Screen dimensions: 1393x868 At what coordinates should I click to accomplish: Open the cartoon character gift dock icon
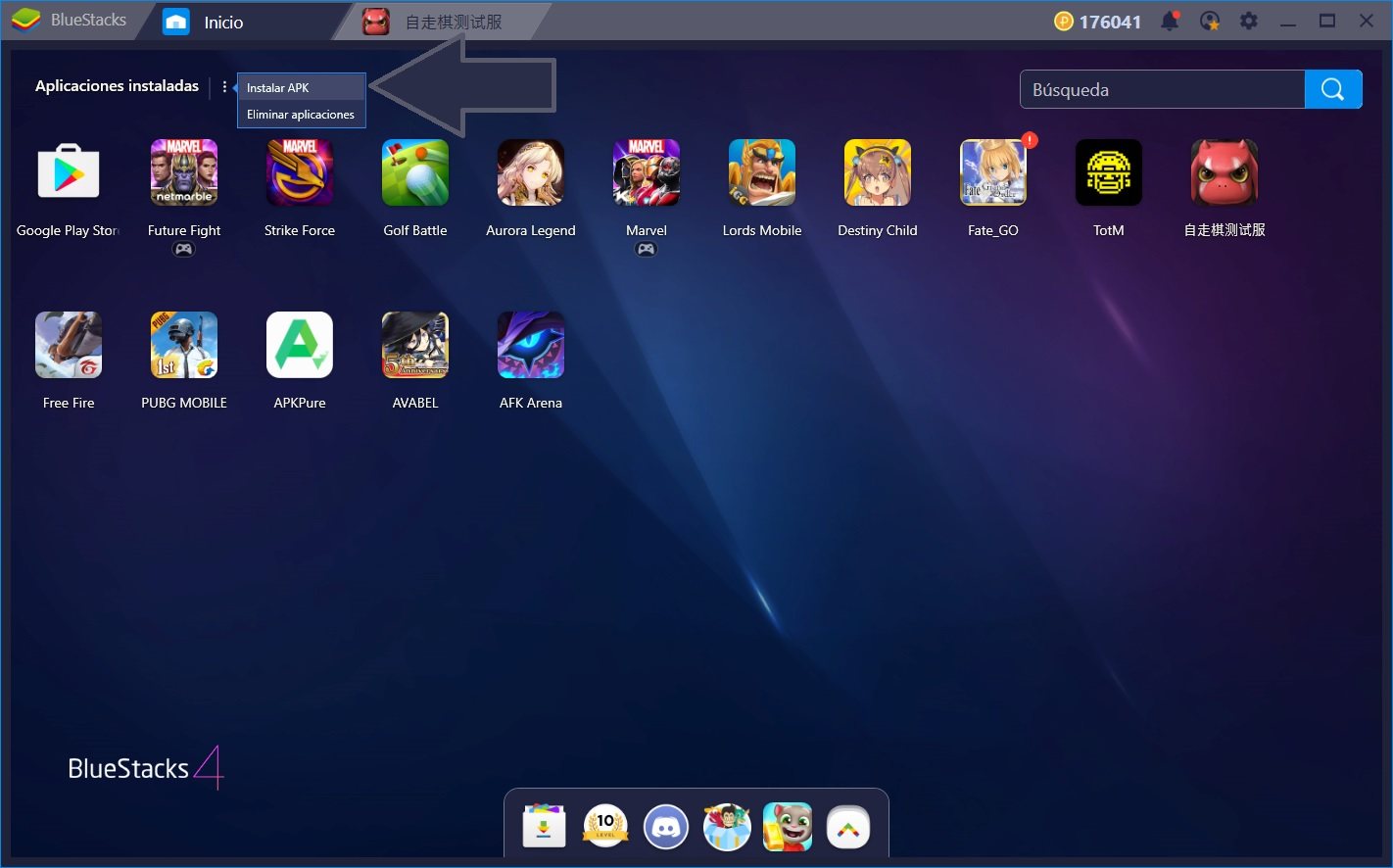(x=727, y=827)
